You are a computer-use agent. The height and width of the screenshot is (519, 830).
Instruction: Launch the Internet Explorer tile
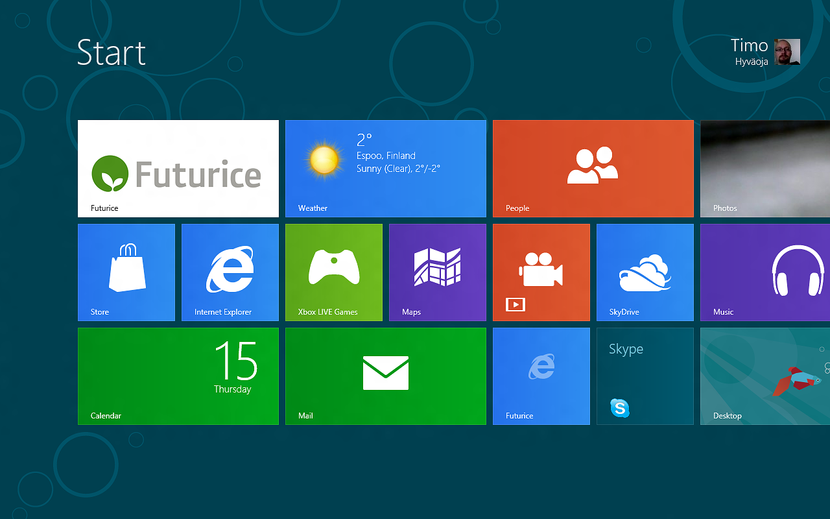[230, 272]
